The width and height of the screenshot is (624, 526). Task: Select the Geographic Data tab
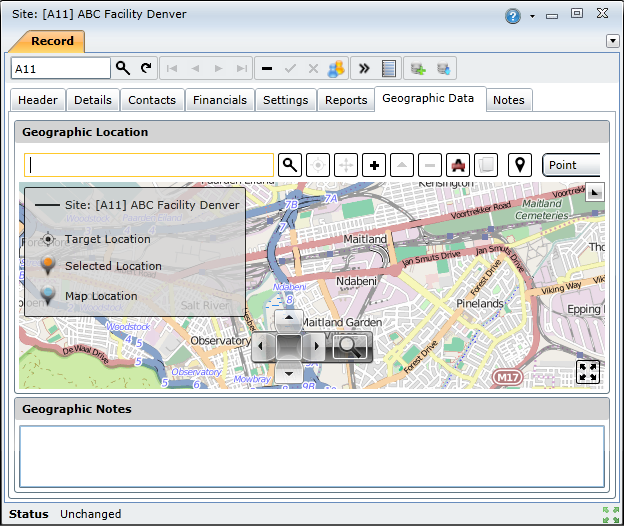[428, 98]
